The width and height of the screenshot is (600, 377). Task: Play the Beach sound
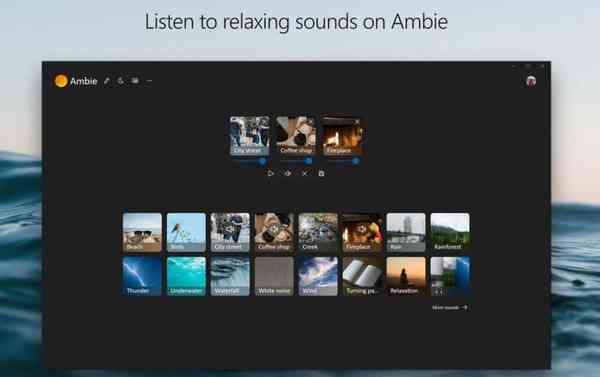(x=142, y=232)
